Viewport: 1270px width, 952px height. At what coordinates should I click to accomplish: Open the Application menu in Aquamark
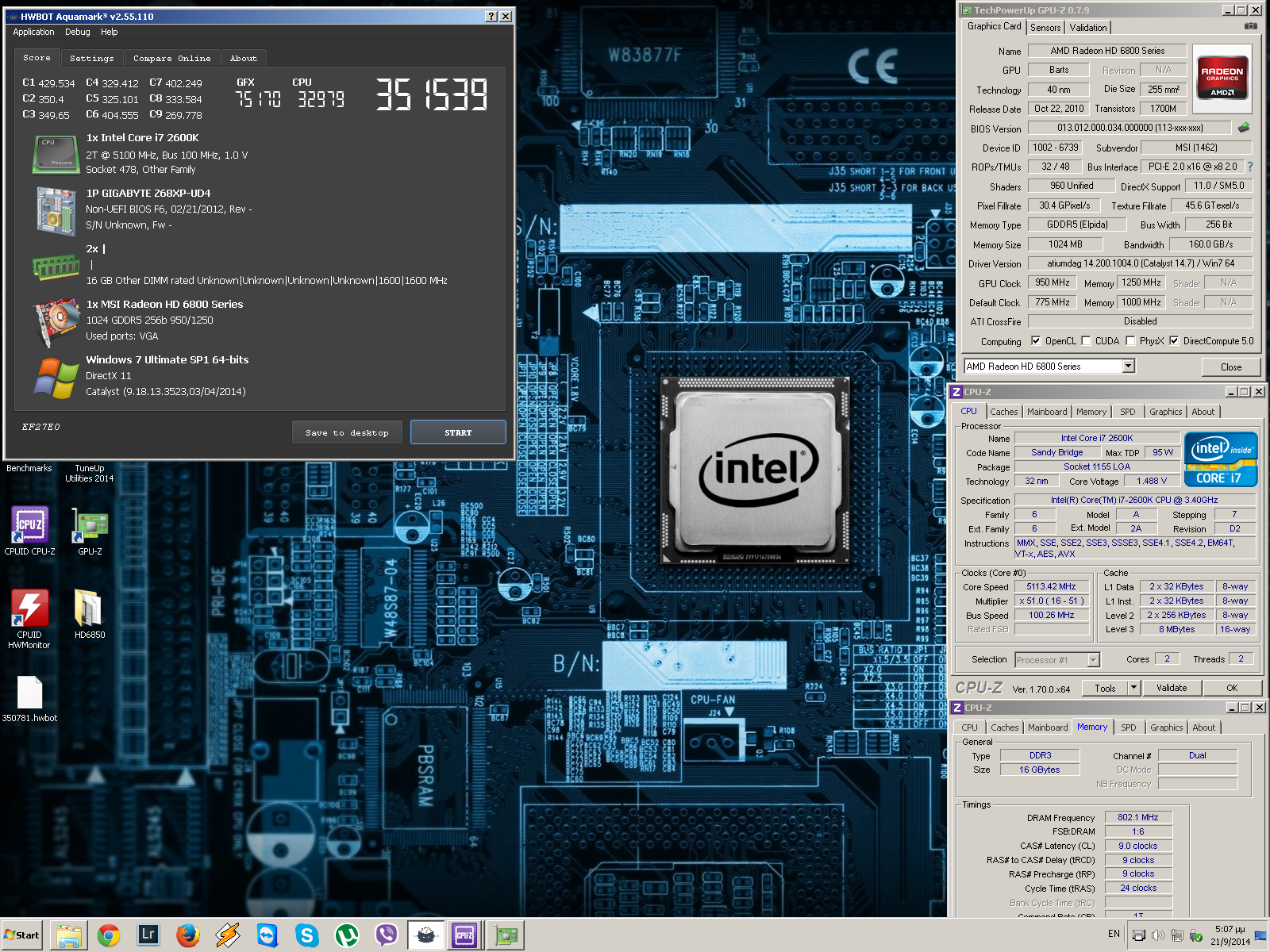[33, 32]
